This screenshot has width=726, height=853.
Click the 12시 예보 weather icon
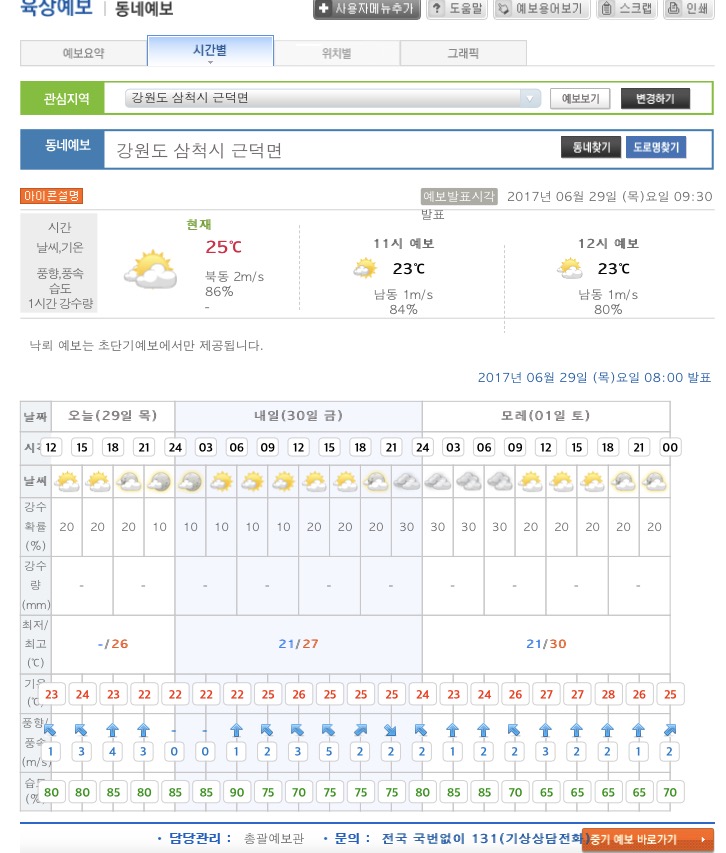[x=570, y=268]
